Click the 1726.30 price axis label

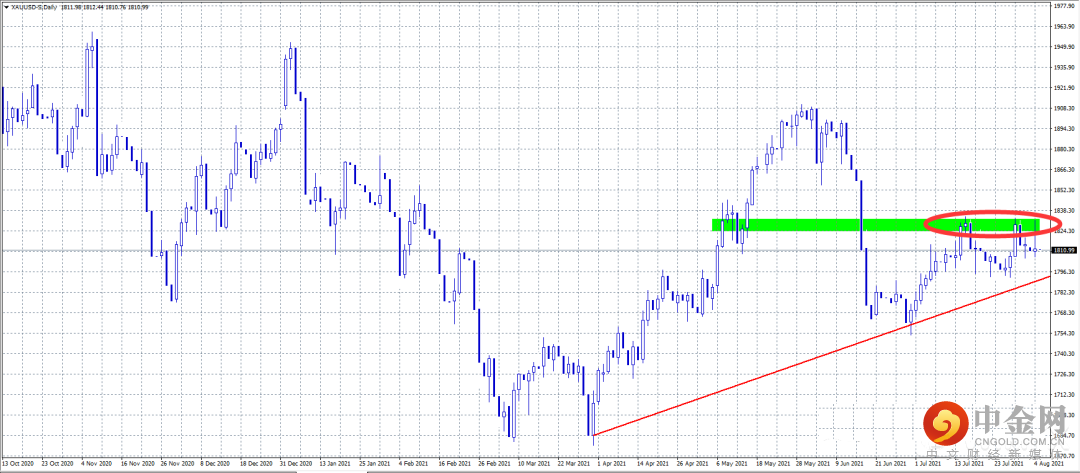1065,374
